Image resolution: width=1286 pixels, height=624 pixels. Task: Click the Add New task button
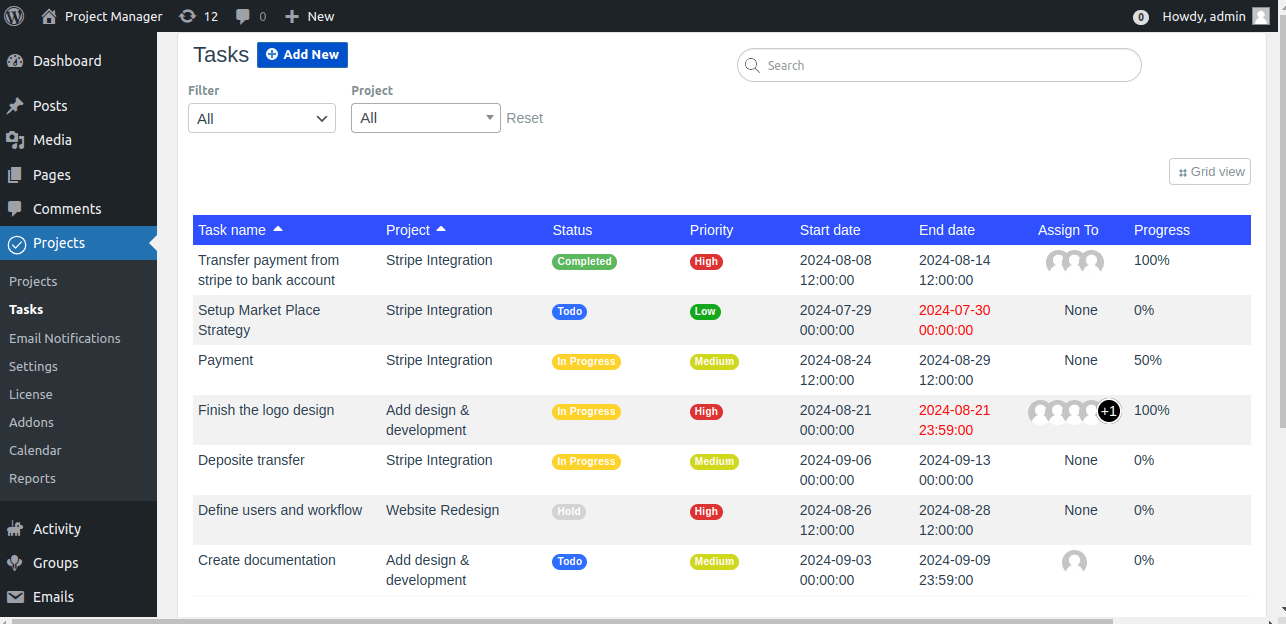pos(302,55)
